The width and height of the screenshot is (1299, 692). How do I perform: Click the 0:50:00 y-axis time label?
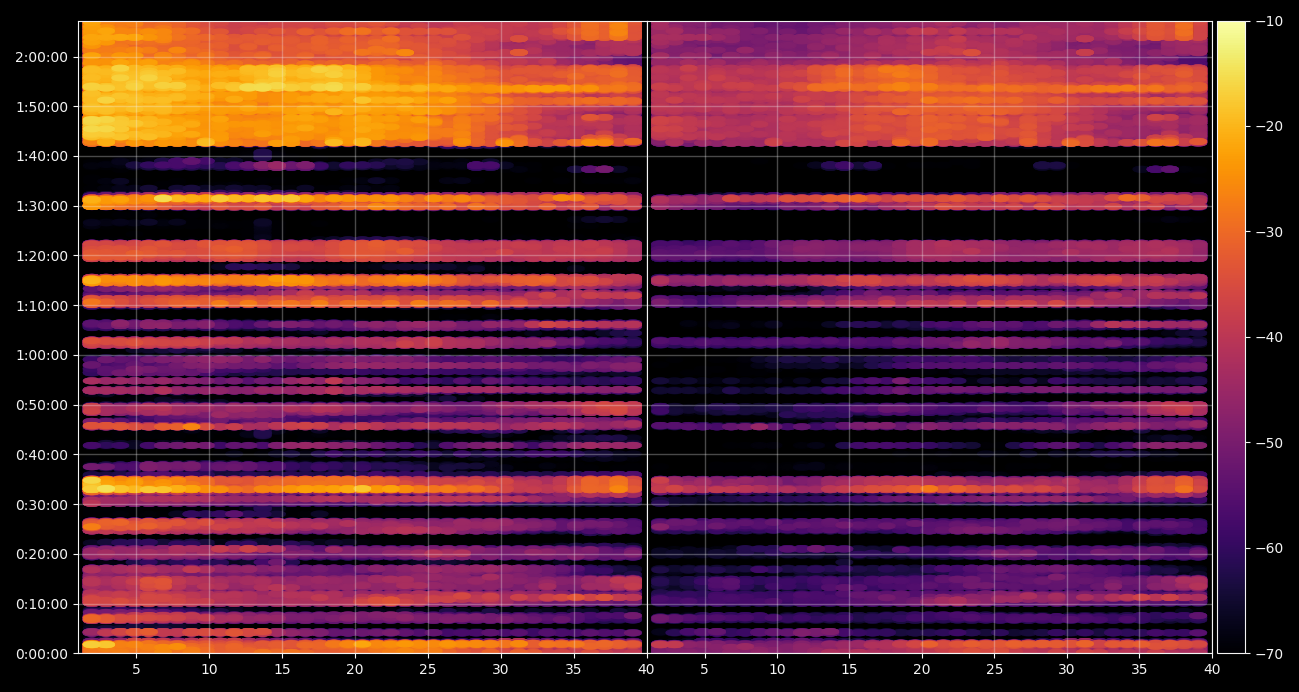coord(41,405)
